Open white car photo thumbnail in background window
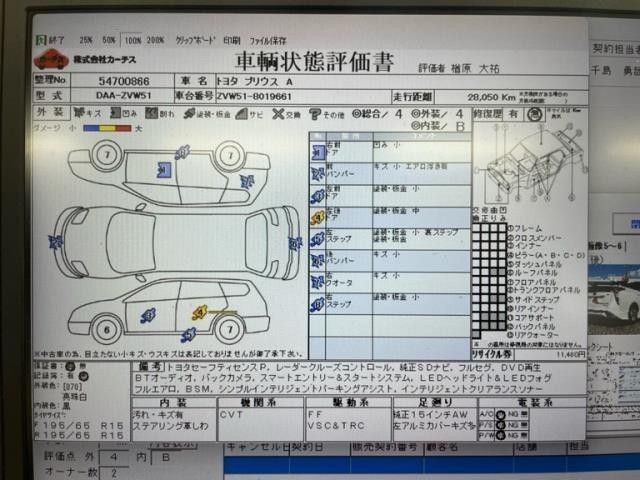 click(613, 300)
